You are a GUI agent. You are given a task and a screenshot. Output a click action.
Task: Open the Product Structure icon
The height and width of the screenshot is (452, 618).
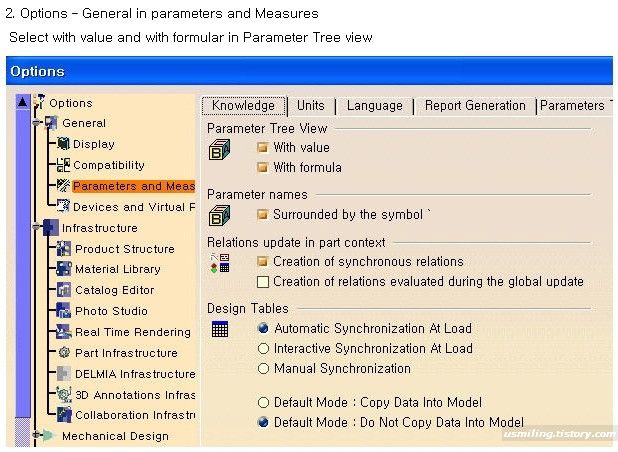pos(64,249)
